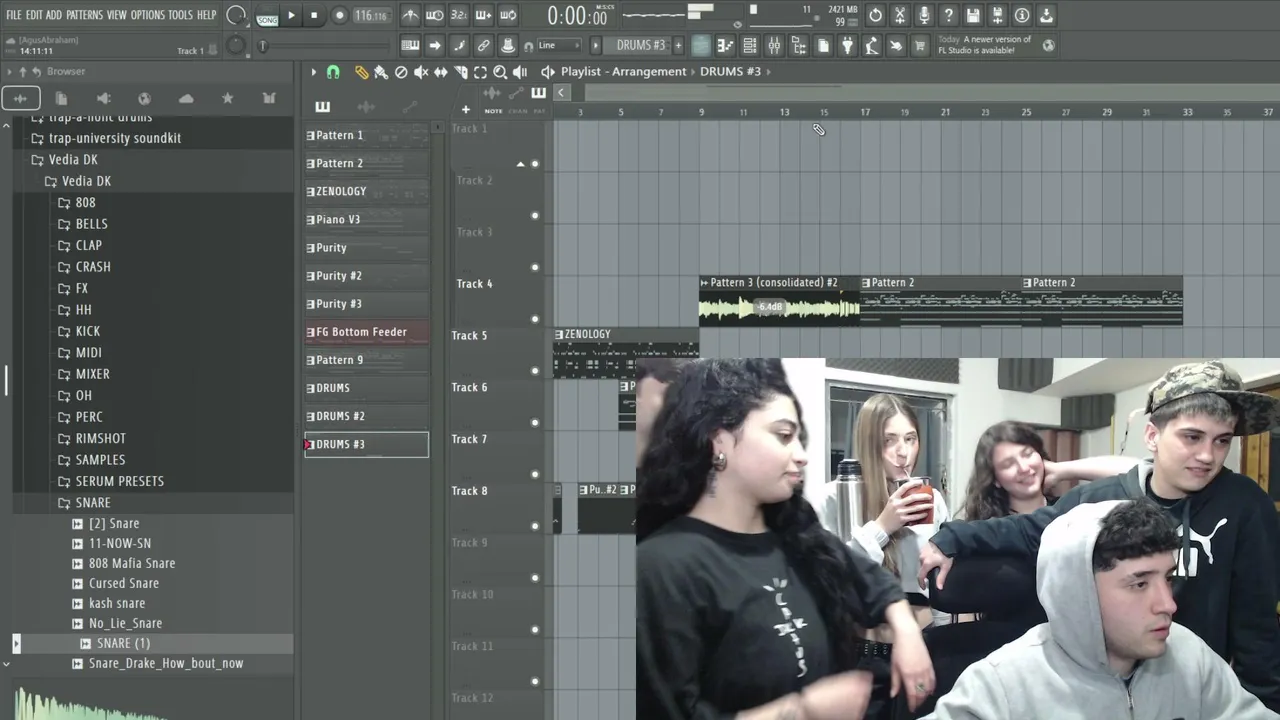1280x720 pixels.
Task: Toggle wait for input before recording
Action: coord(435,15)
